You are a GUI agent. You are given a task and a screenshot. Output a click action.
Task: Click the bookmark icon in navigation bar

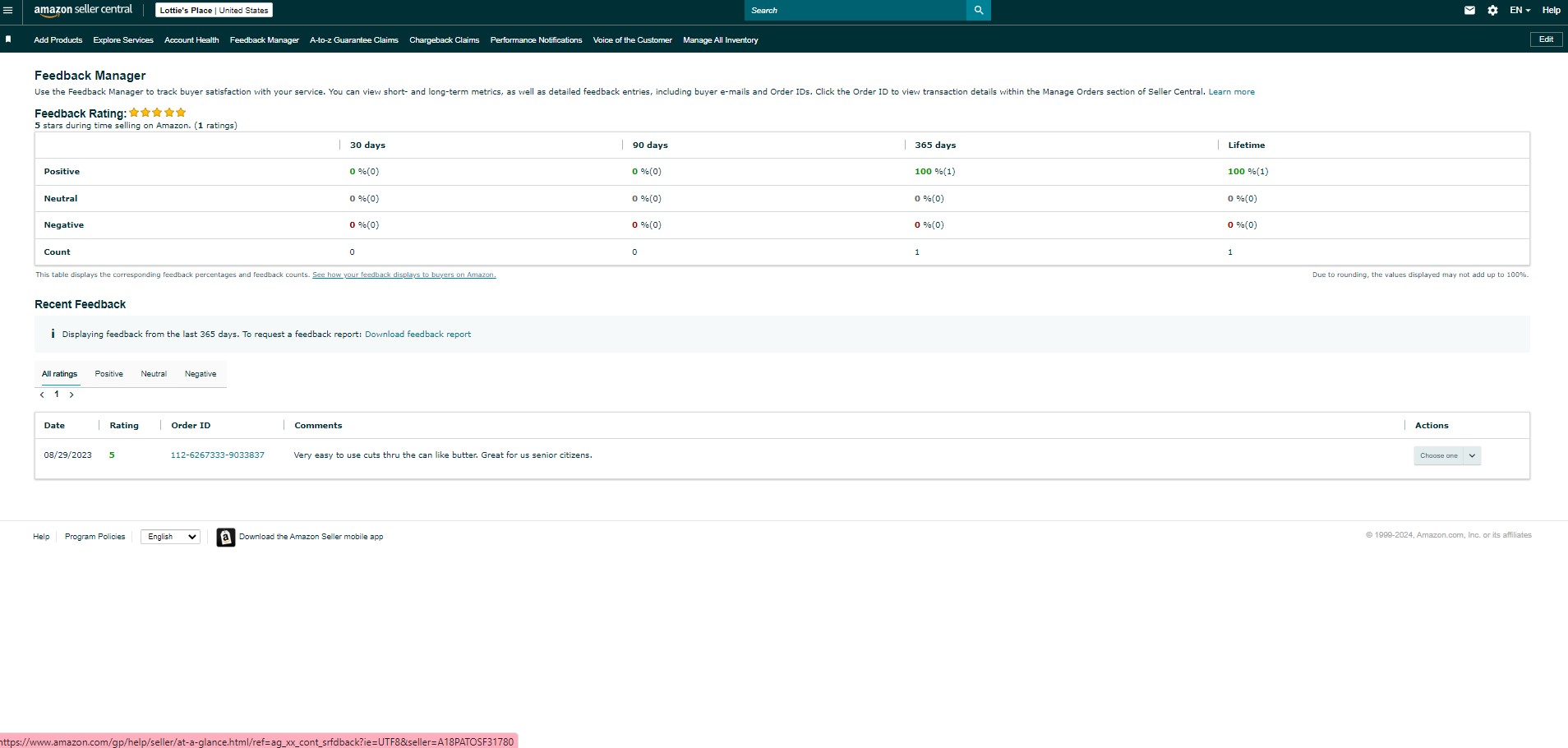[x=8, y=39]
